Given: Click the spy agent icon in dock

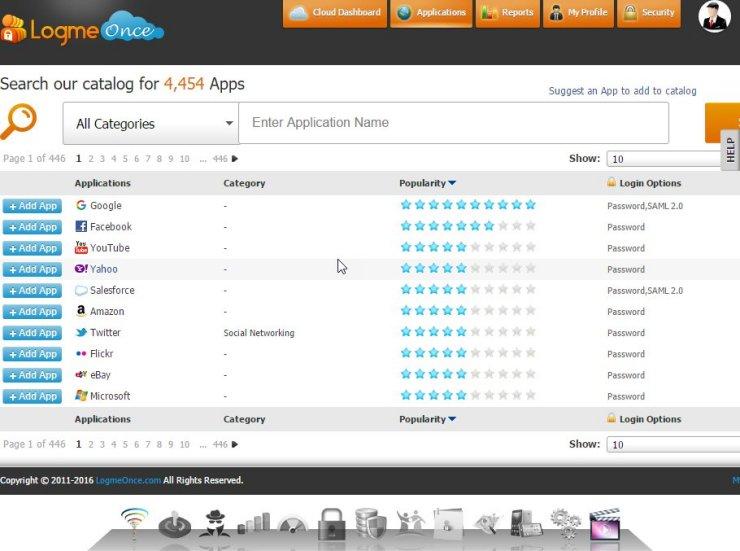Looking at the screenshot, I should pyautogui.click(x=217, y=523).
